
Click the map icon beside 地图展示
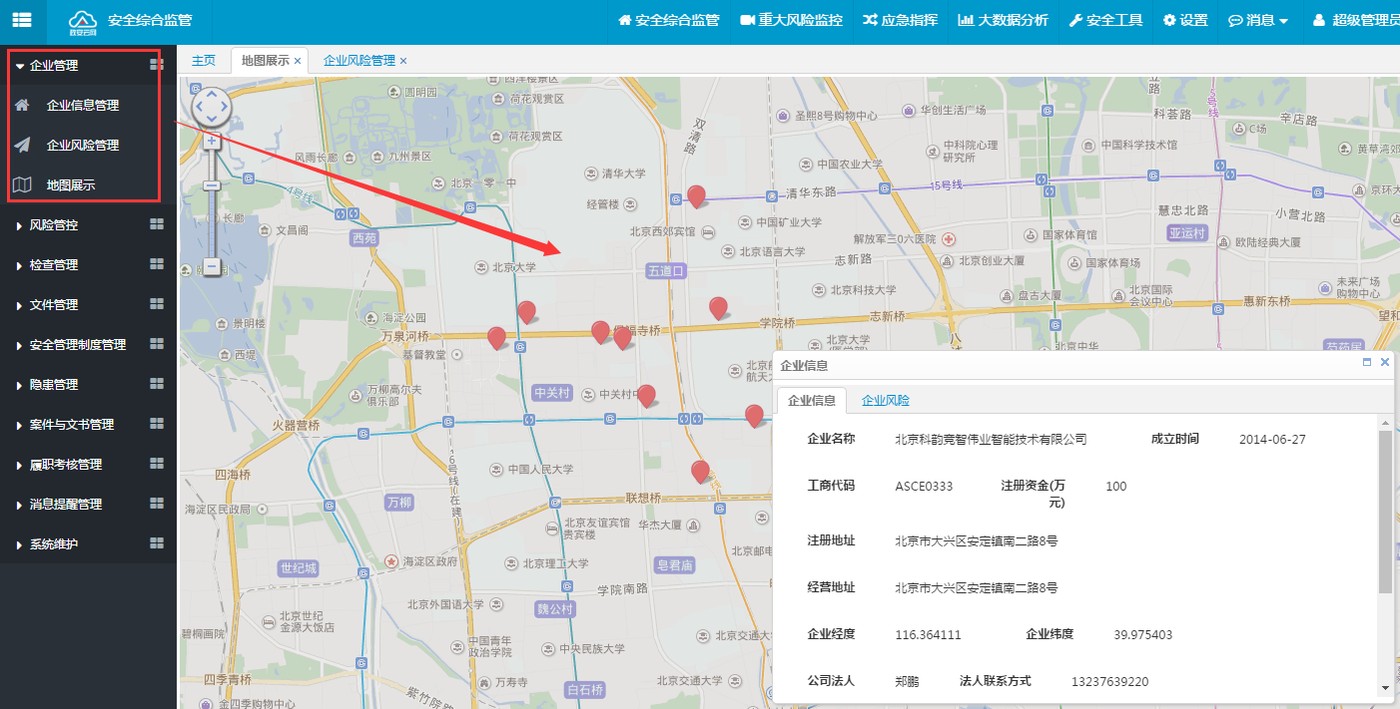pyautogui.click(x=23, y=184)
